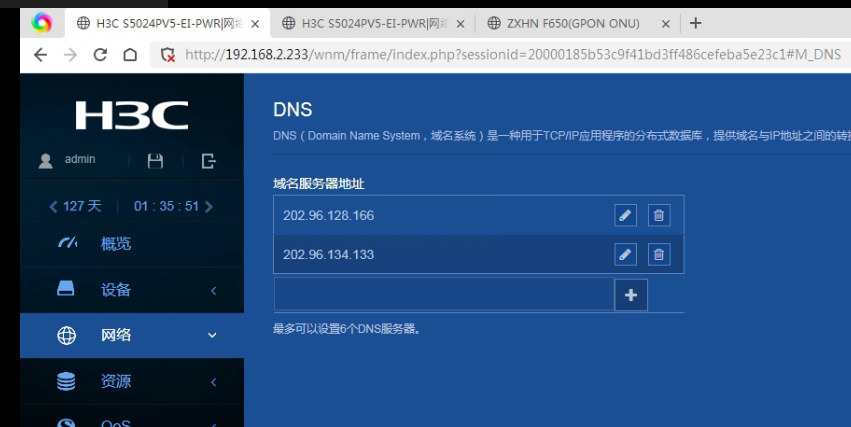Select the 202.96.128.166 address text

pos(328,215)
